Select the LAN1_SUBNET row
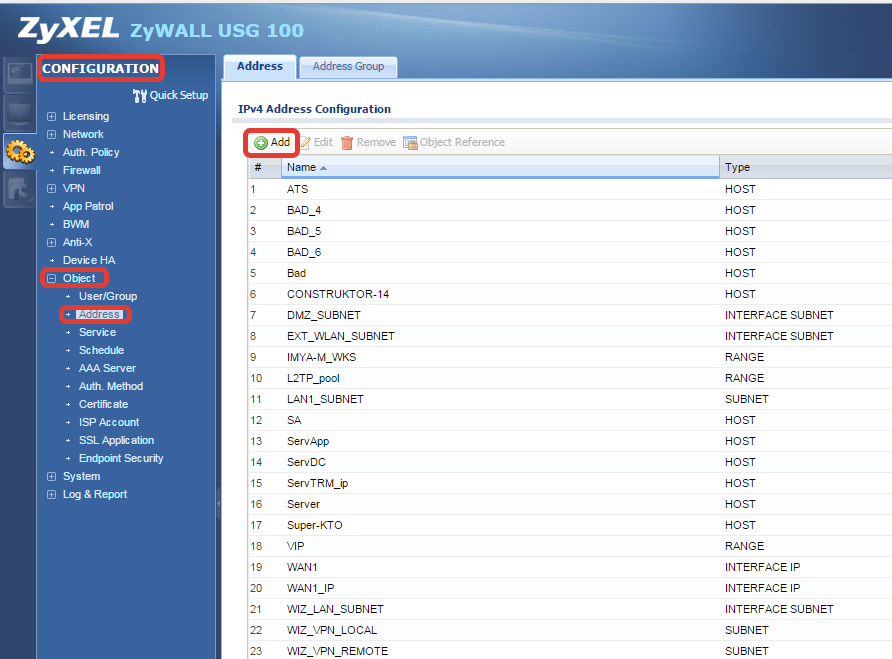The image size is (892, 659). 570,399
